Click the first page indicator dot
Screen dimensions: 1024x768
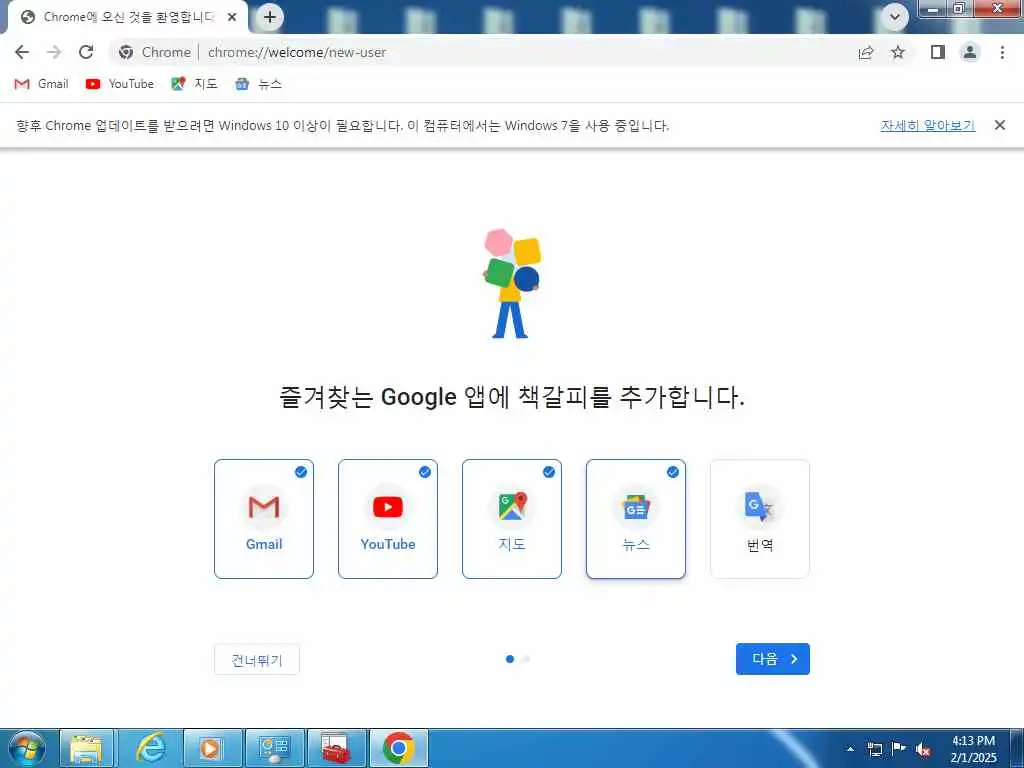pyautogui.click(x=510, y=659)
